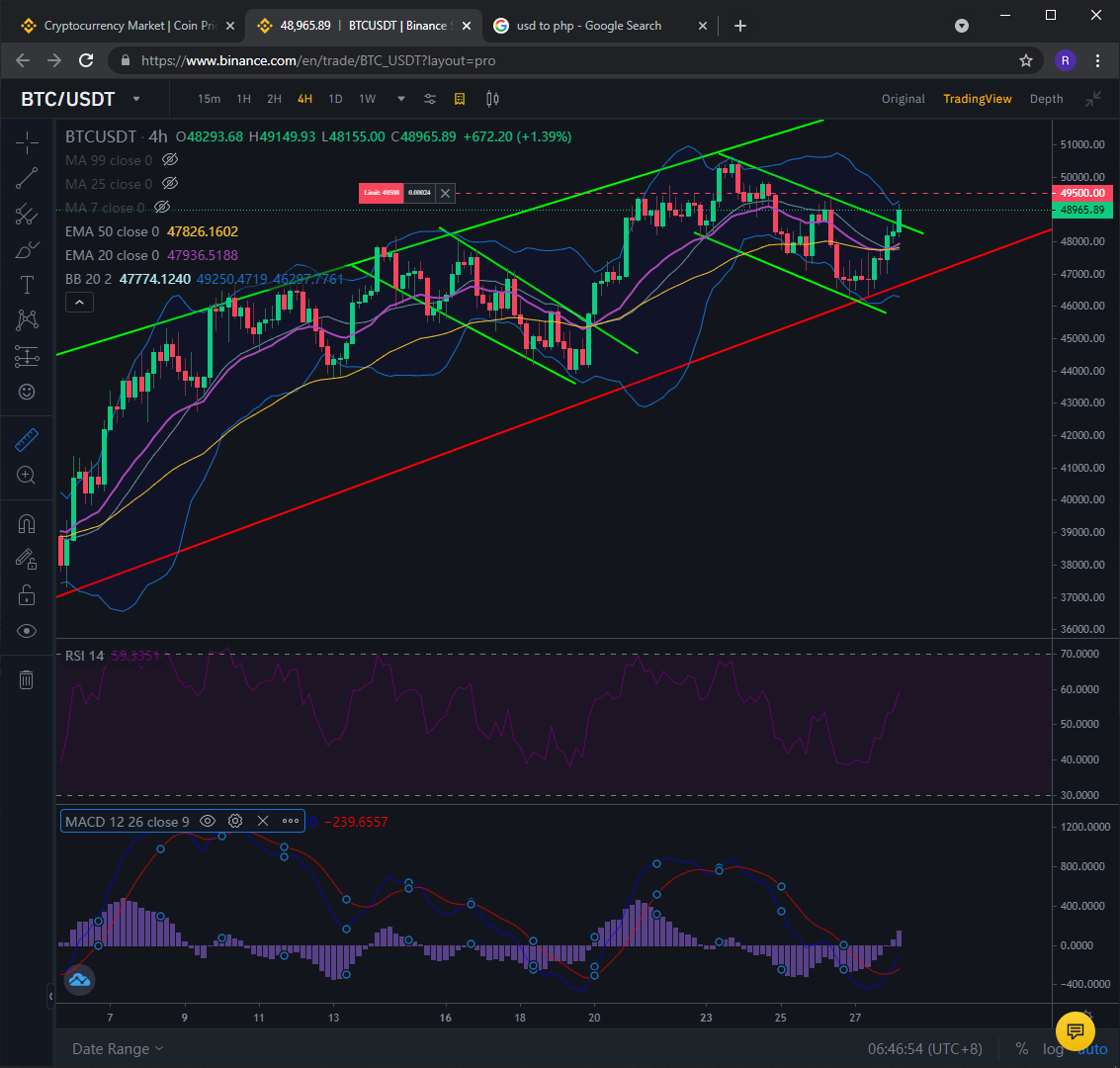Collapse the indicator legend list
The height and width of the screenshot is (1068, 1120).
(x=79, y=303)
